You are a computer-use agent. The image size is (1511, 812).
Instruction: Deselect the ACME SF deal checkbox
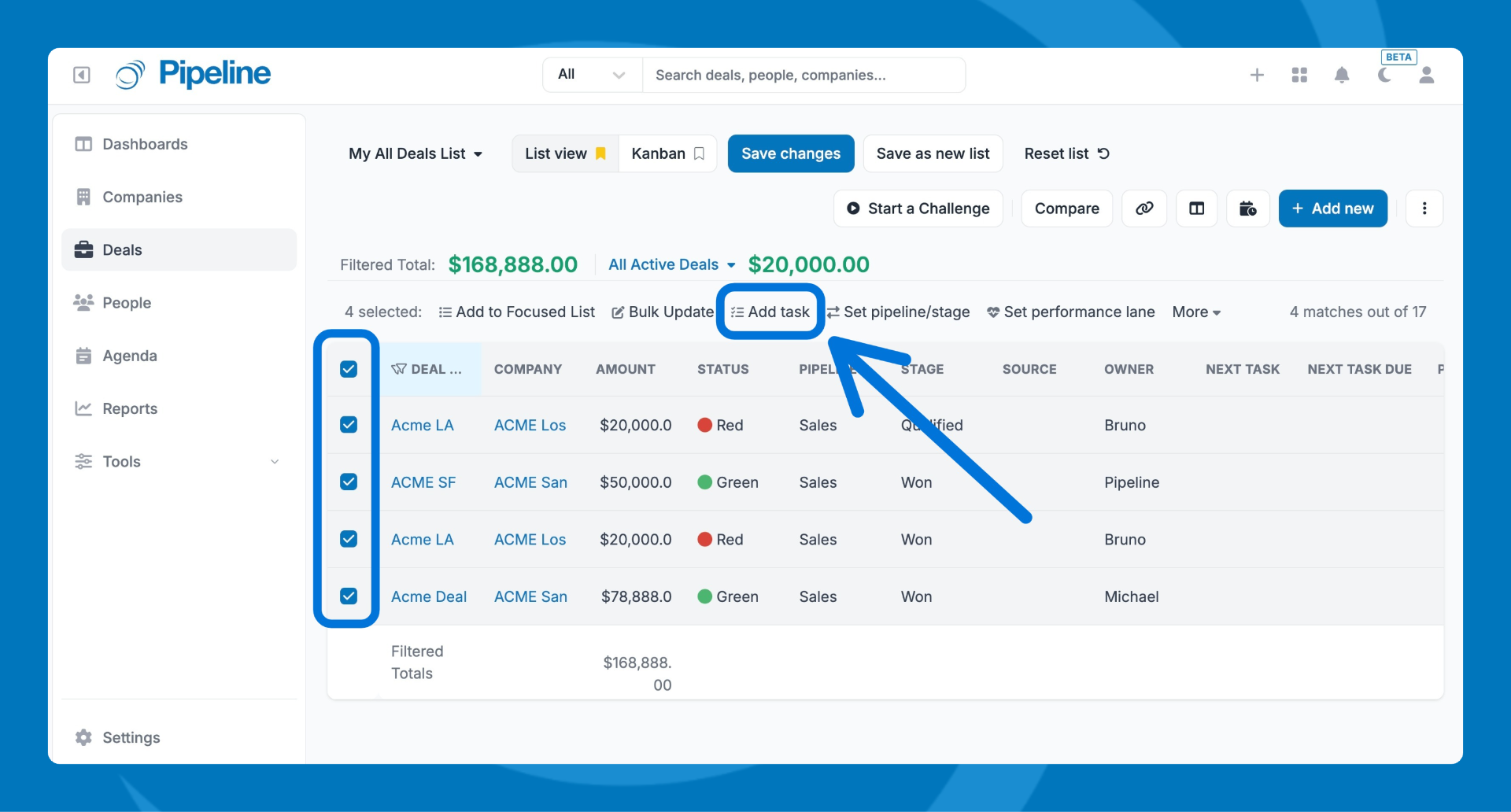pos(349,482)
